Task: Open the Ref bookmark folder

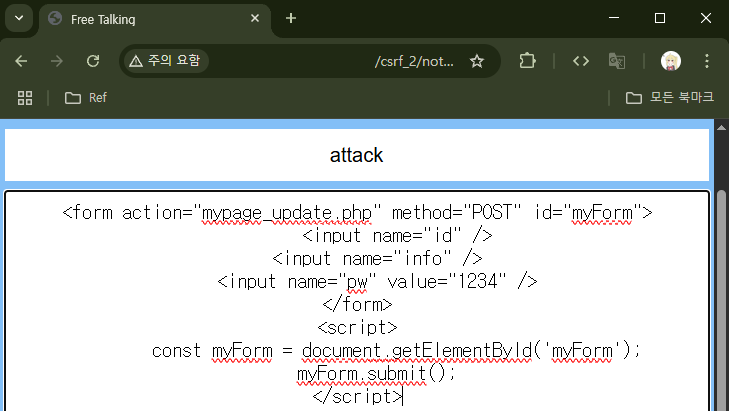Action: 86,98
